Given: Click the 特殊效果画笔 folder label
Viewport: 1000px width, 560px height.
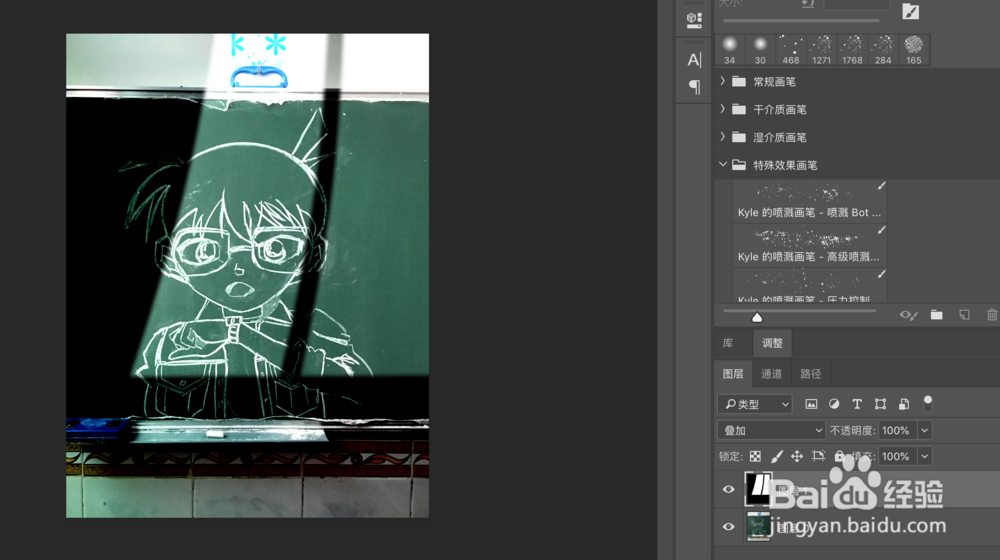Looking at the screenshot, I should click(x=785, y=165).
